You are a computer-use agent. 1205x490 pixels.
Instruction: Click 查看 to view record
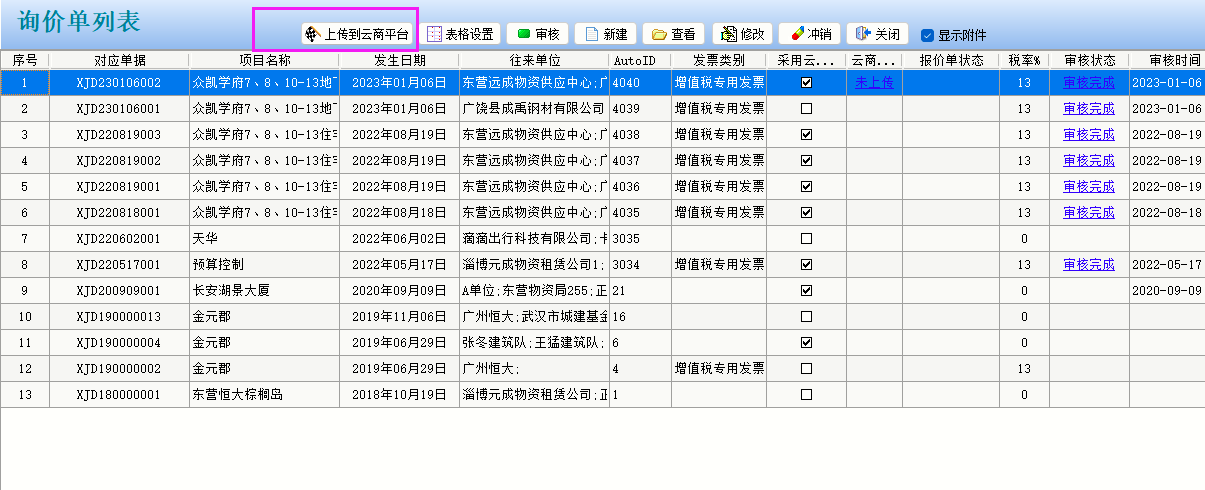(673, 34)
